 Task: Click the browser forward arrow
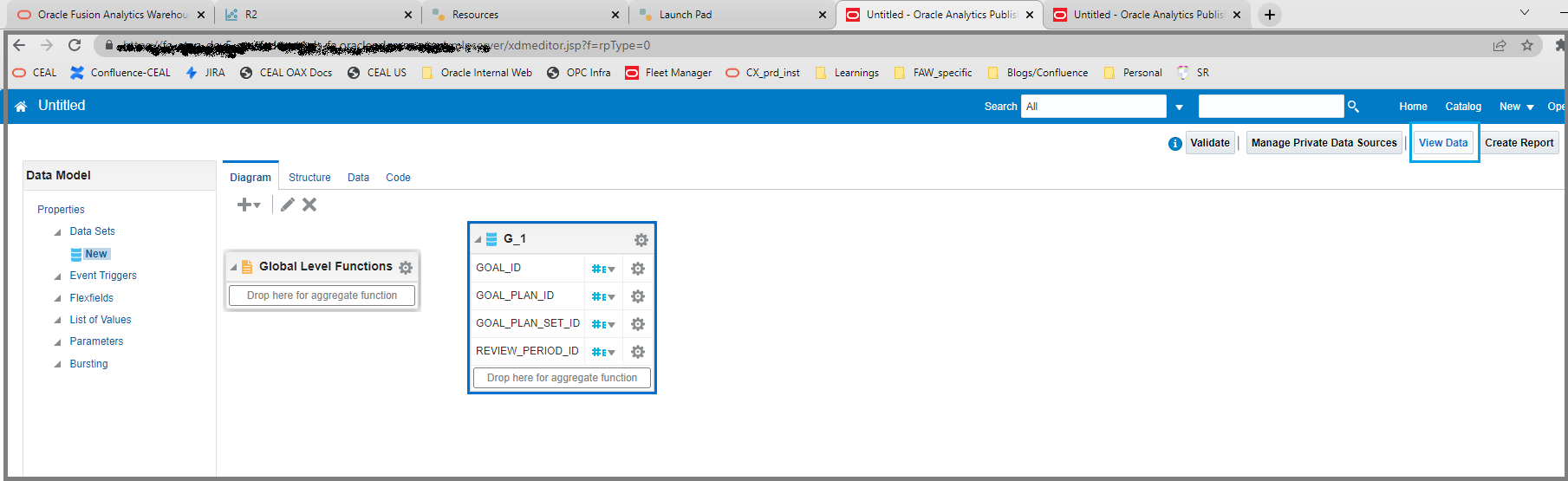tap(47, 45)
